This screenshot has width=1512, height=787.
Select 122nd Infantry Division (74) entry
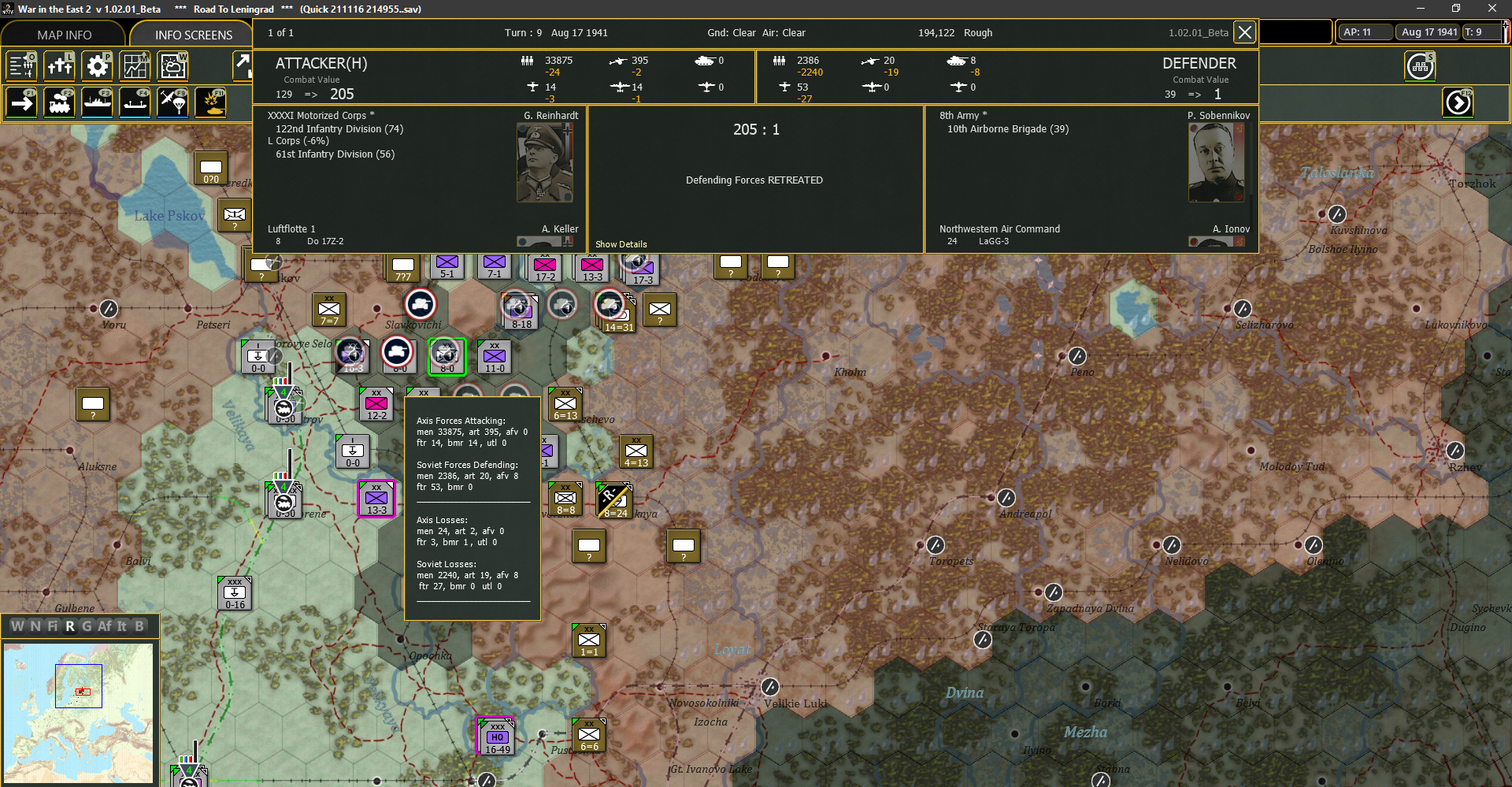point(339,129)
